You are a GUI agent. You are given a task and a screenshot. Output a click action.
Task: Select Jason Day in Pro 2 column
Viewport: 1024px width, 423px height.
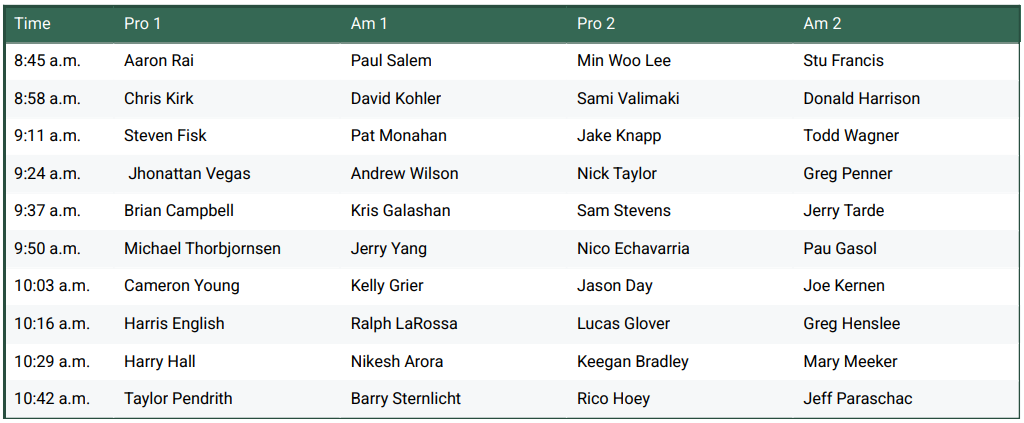(x=614, y=285)
